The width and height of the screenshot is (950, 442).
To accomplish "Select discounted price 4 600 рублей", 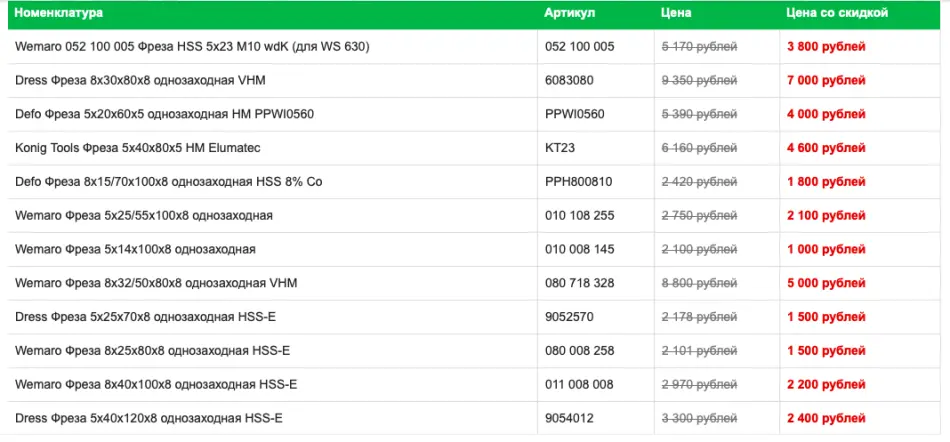I will click(826, 148).
